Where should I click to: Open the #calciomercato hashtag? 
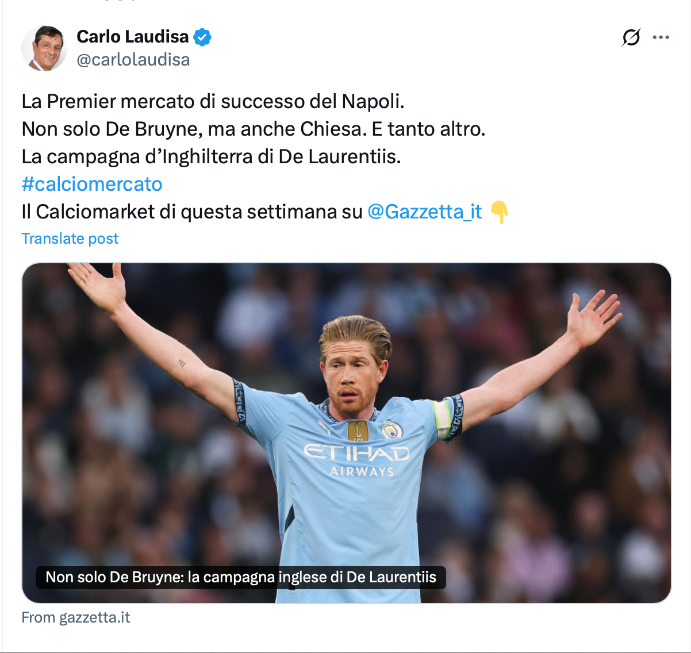tap(92, 184)
